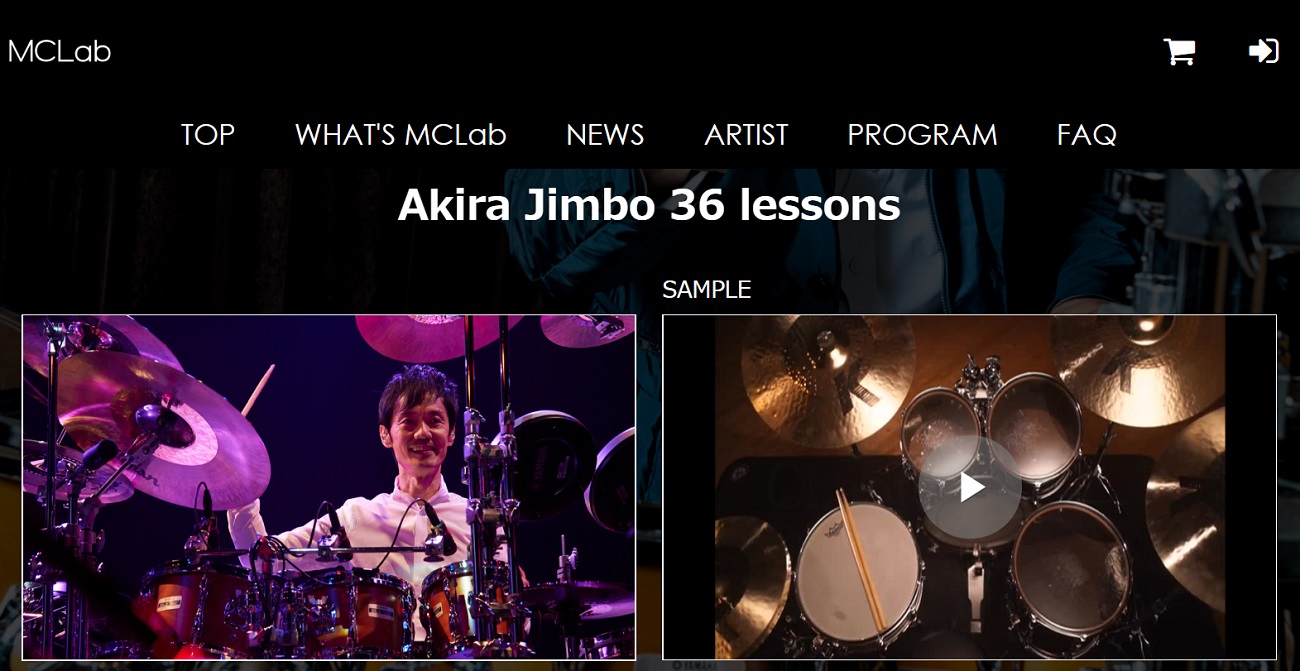Image resolution: width=1300 pixels, height=671 pixels.
Task: Select NEWS in the navigation bar
Action: point(605,135)
